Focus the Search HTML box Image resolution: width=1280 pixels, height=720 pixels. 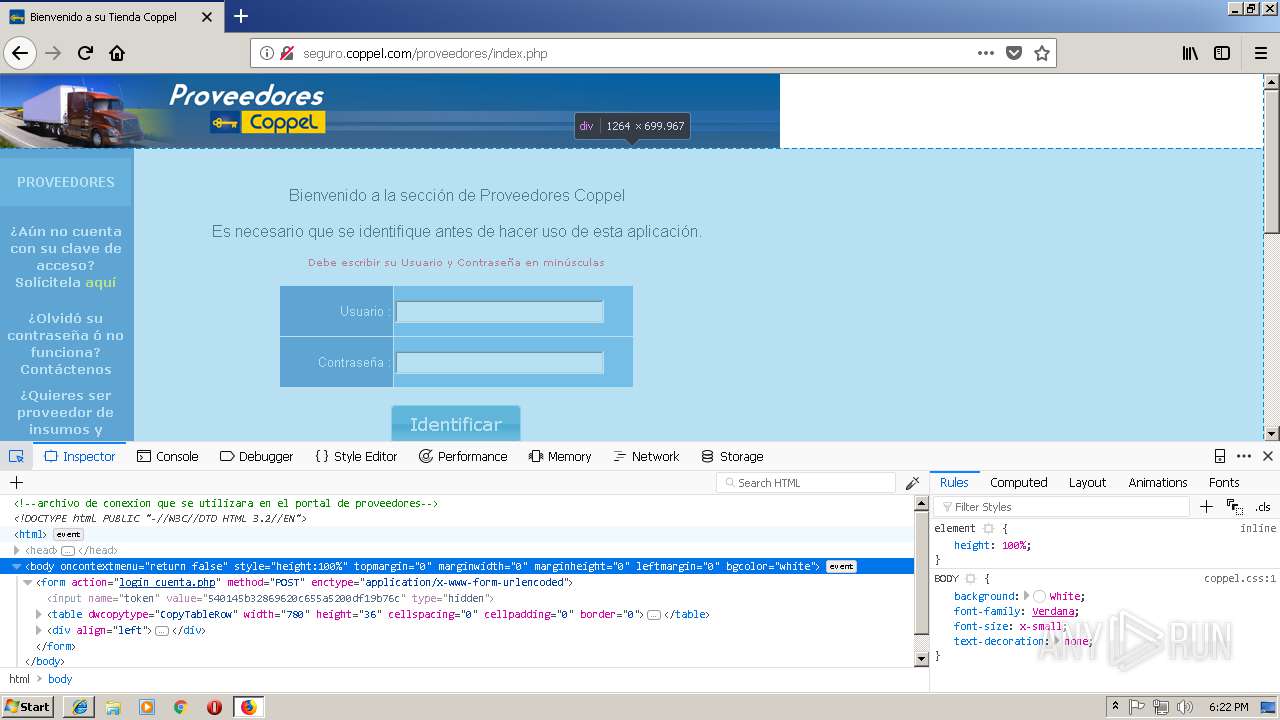point(806,483)
